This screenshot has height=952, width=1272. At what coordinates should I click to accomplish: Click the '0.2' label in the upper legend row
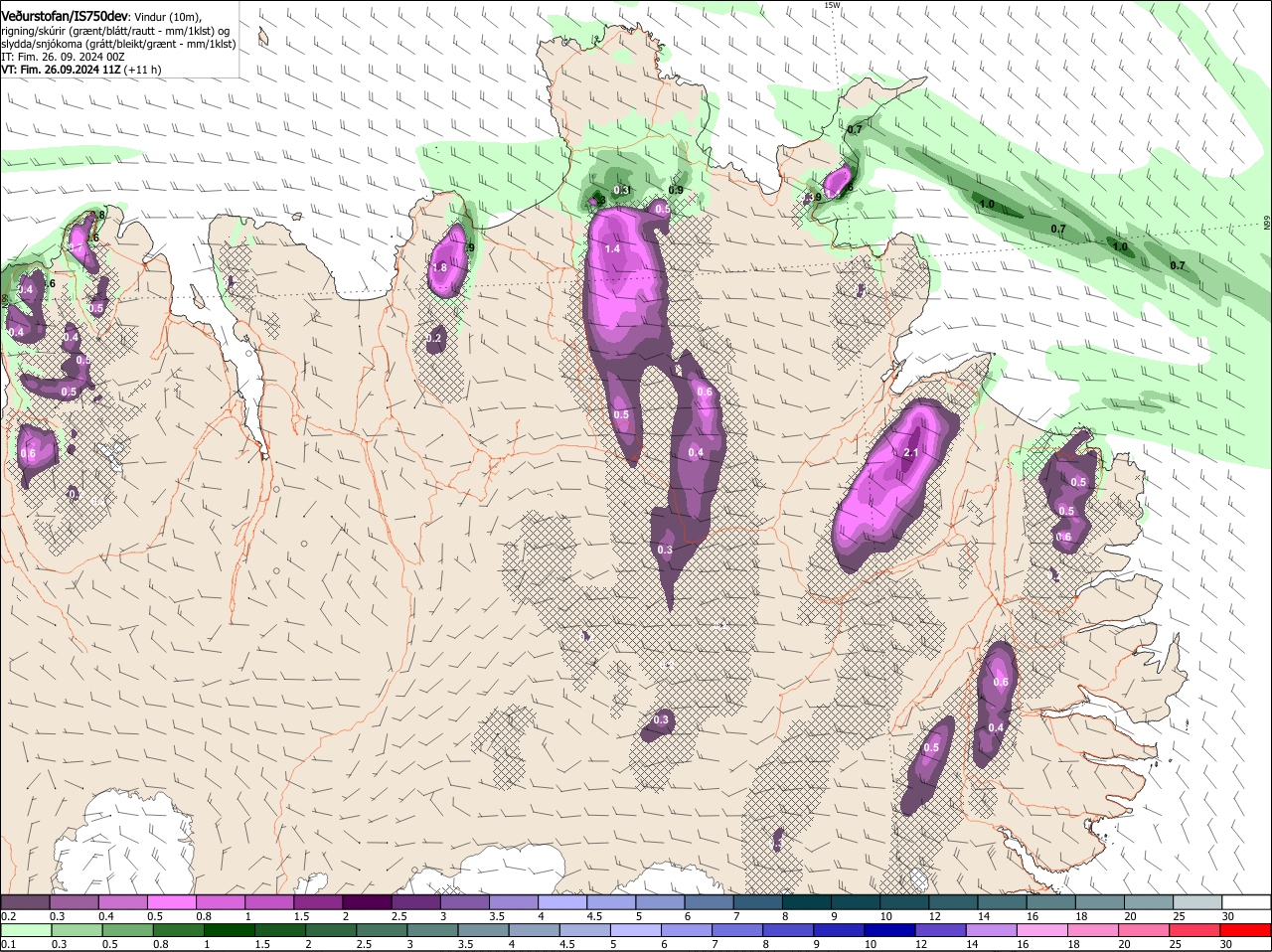tap(8, 915)
